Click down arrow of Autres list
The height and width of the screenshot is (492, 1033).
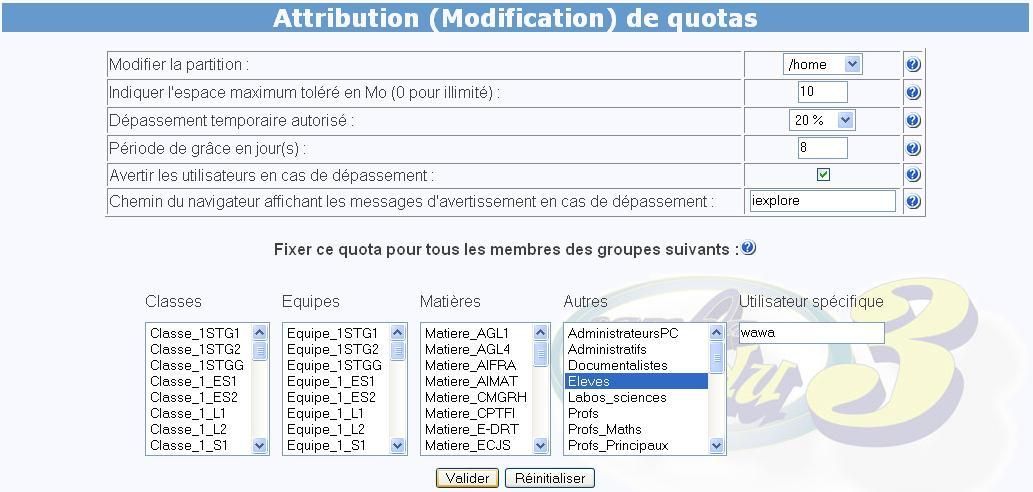717,446
